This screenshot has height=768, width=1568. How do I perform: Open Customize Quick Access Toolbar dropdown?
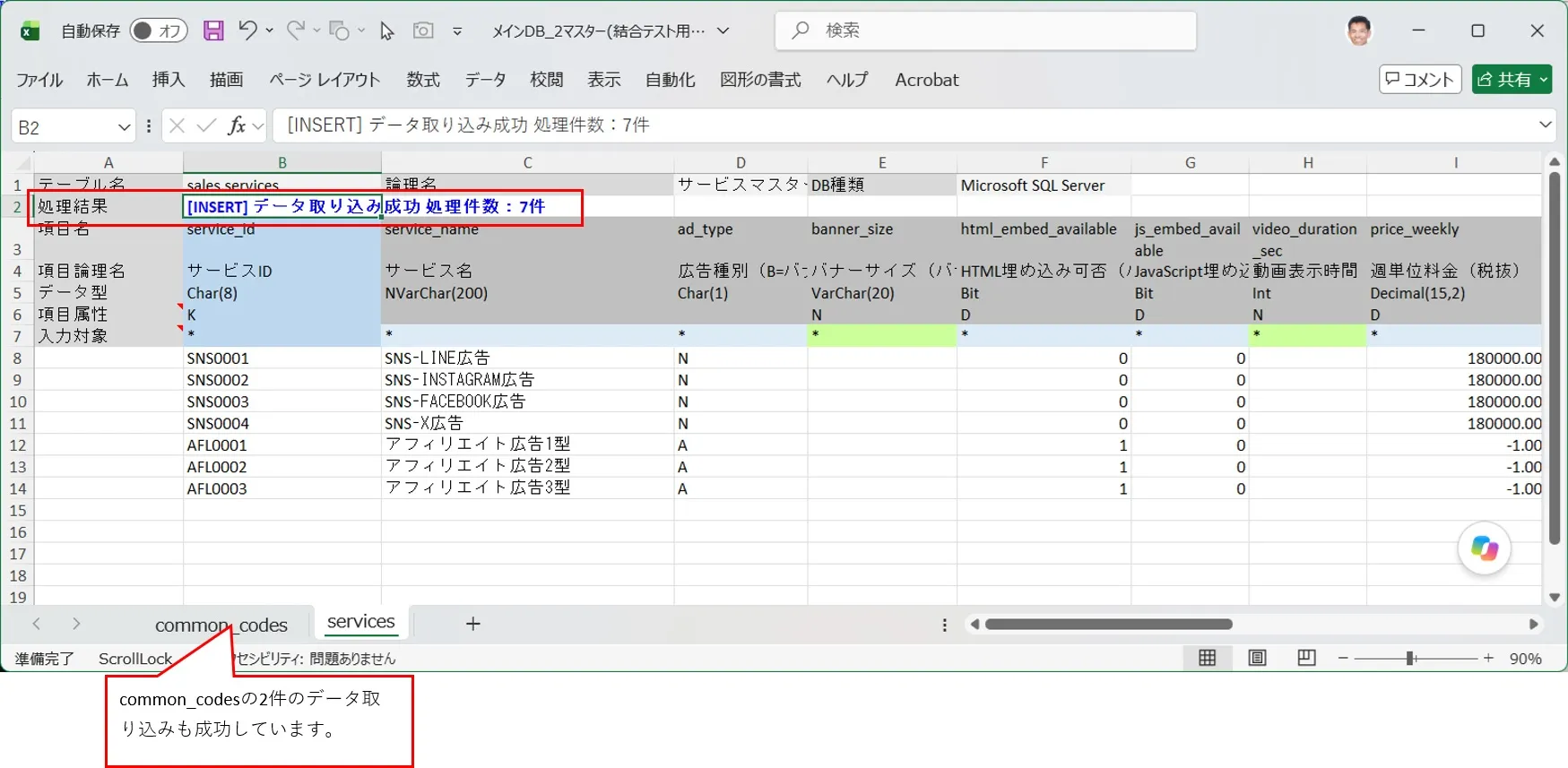pos(457,31)
